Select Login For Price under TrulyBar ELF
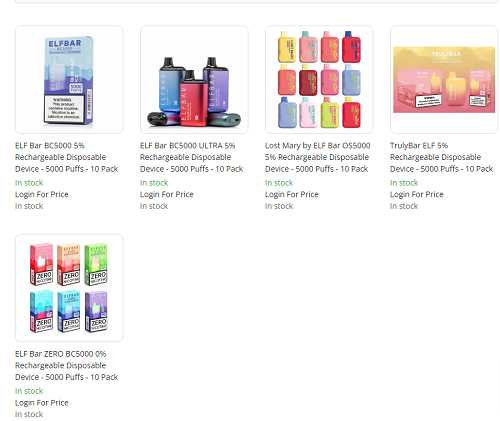Viewport: 500px width, 421px height. 417,194
